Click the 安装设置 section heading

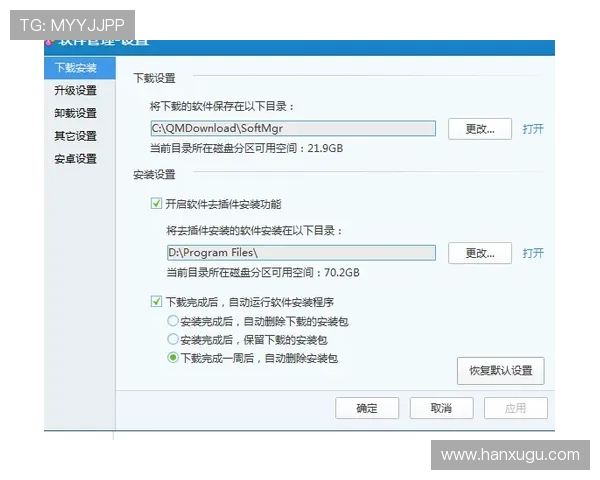[x=154, y=175]
